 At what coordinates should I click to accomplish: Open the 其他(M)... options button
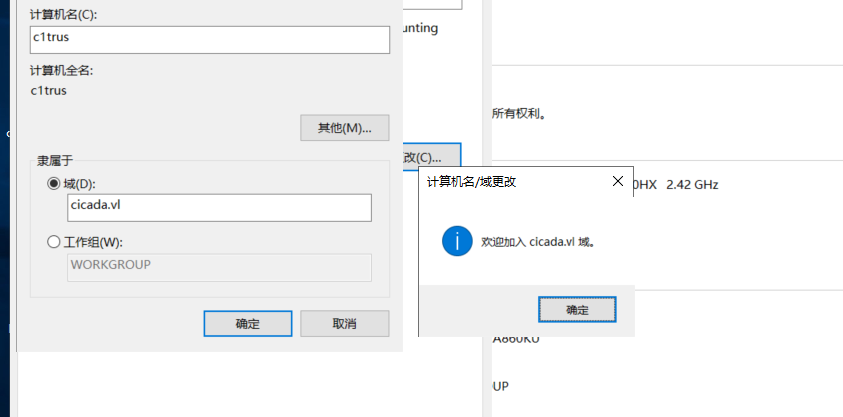pyautogui.click(x=345, y=128)
